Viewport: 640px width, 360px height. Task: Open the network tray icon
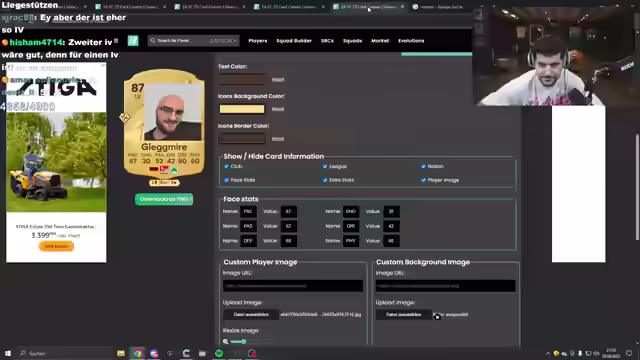588,353
